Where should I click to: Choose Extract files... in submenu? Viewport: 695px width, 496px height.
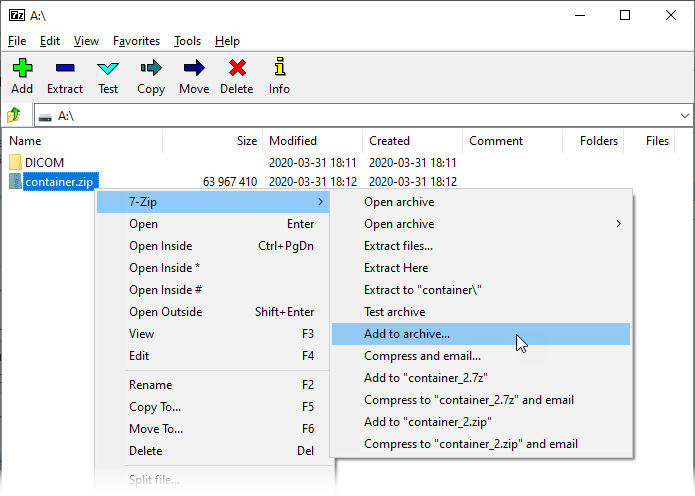[x=481, y=246]
